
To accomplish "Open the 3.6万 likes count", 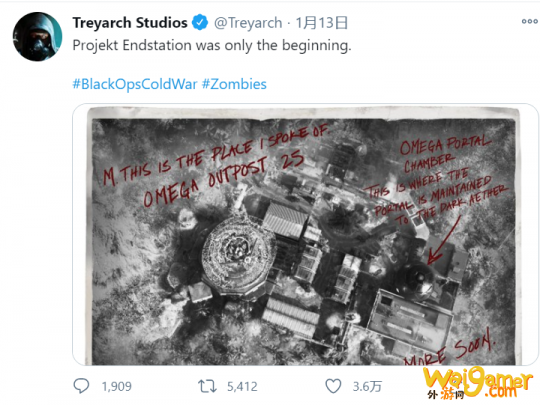I will pyautogui.click(x=367, y=386).
